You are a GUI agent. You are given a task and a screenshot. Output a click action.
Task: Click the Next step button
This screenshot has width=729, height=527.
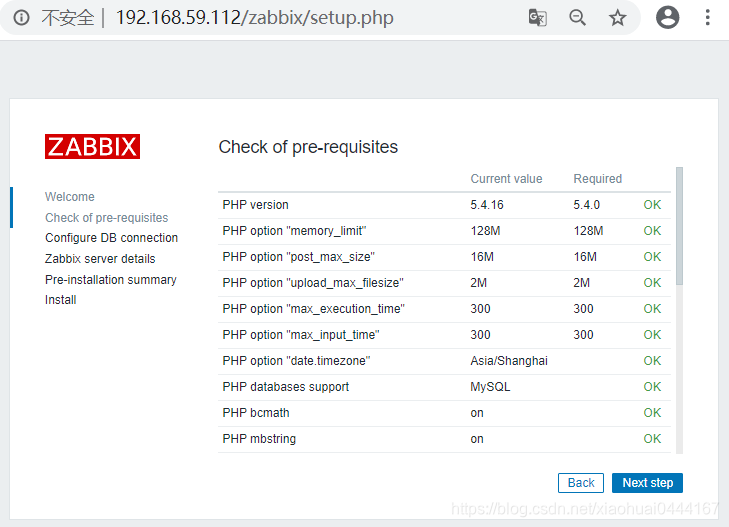(647, 483)
